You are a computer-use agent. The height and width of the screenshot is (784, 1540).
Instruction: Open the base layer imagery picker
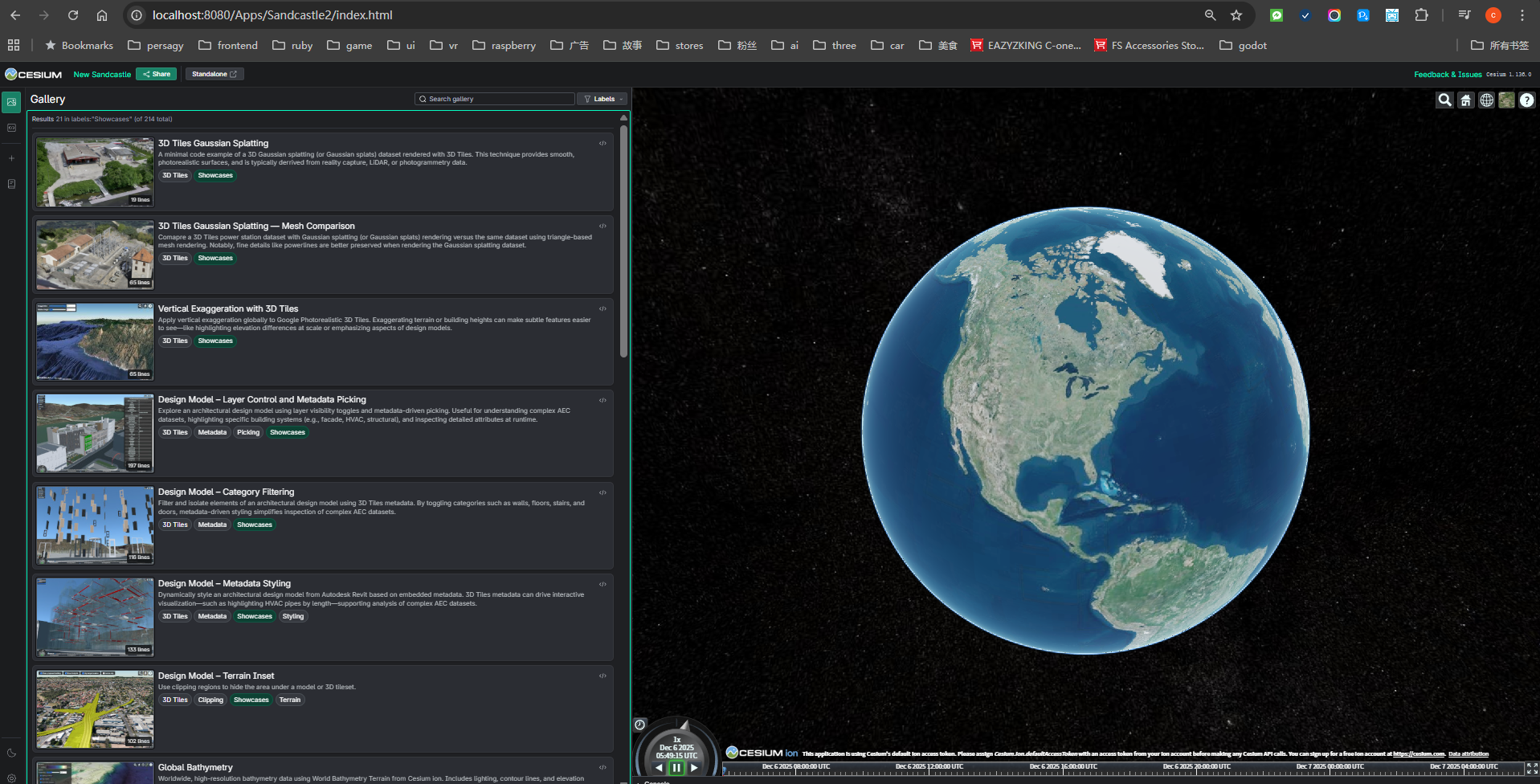pos(1506,100)
